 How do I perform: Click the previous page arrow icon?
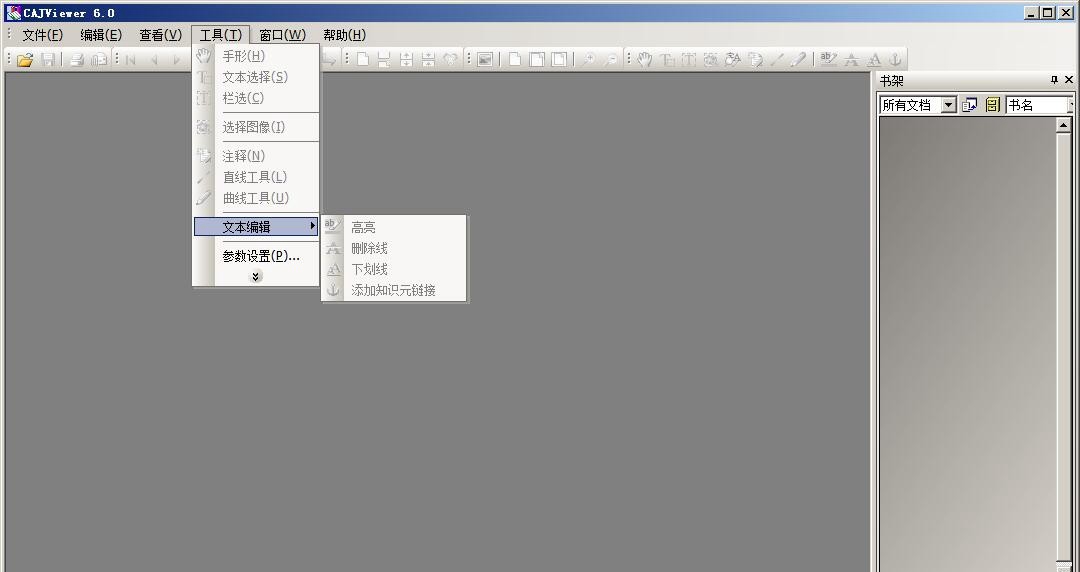pyautogui.click(x=154, y=60)
